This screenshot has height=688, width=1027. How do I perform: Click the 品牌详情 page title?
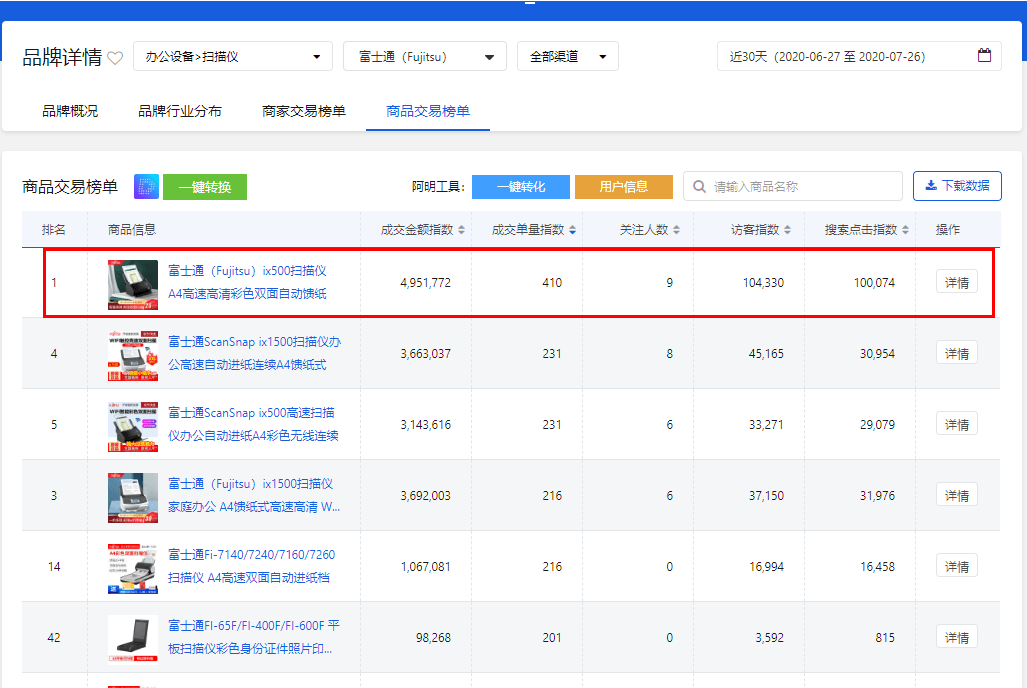[62, 58]
